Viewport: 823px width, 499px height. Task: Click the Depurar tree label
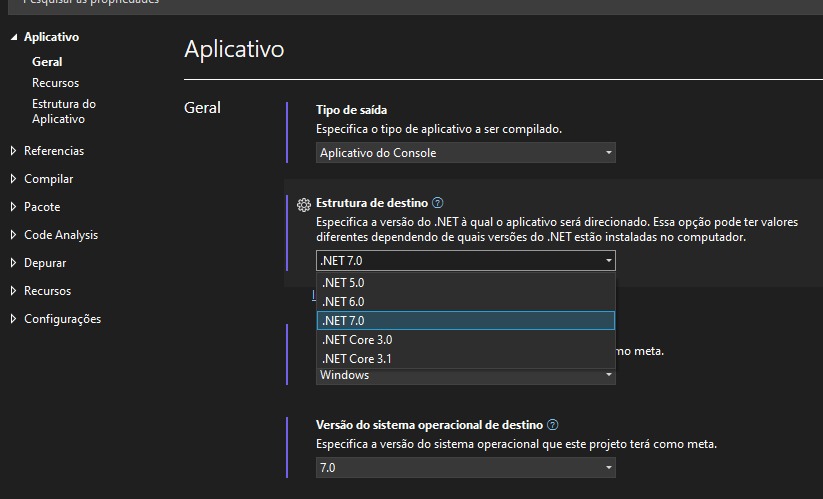click(45, 263)
